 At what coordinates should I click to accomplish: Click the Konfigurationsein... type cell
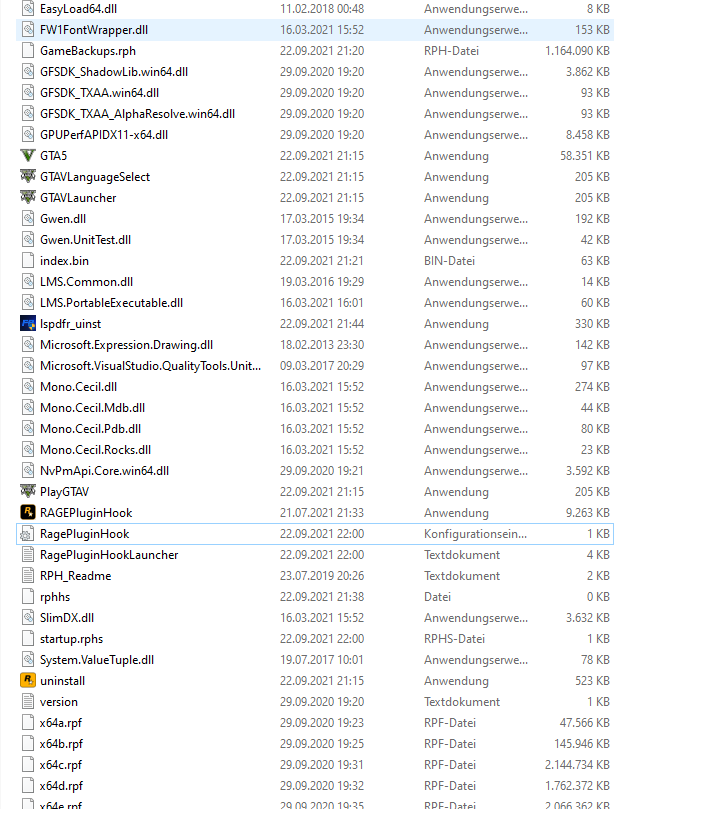pos(475,534)
